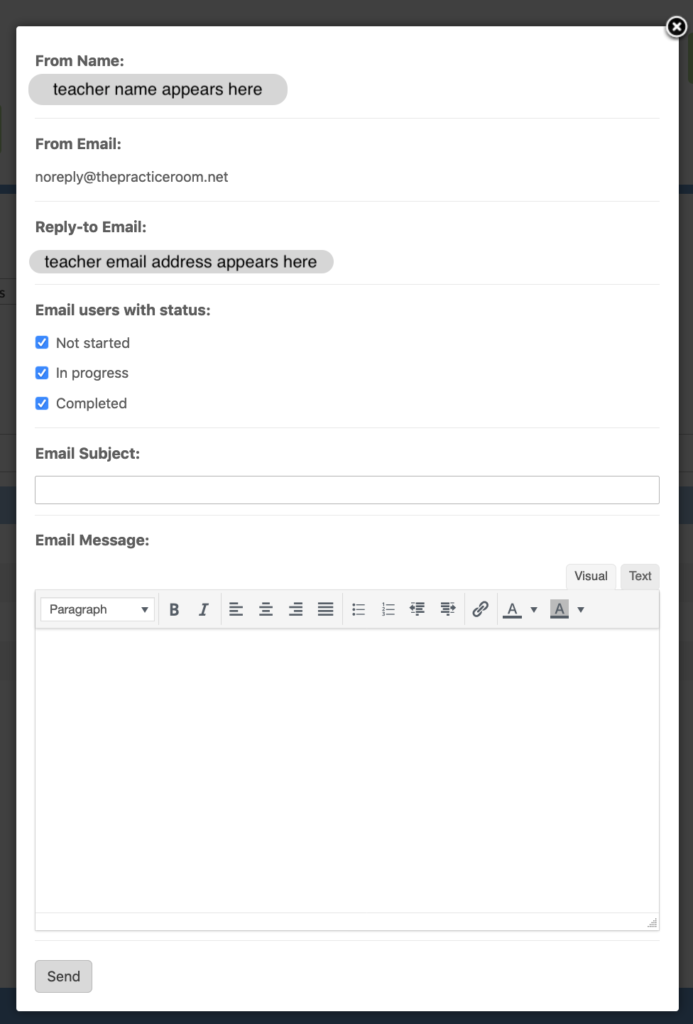Center align the email message text
This screenshot has height=1024, width=693.
[266, 609]
